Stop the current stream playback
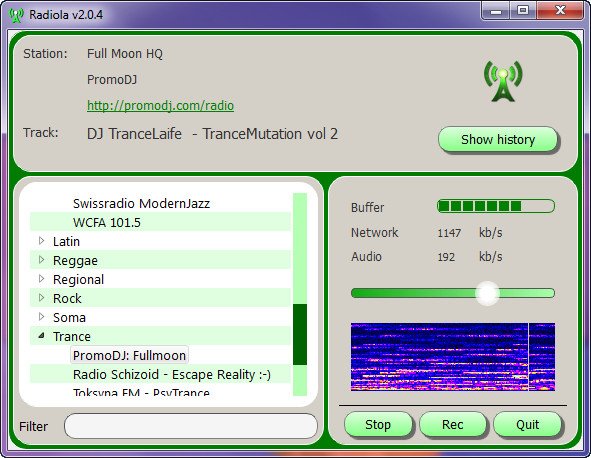 378,424
